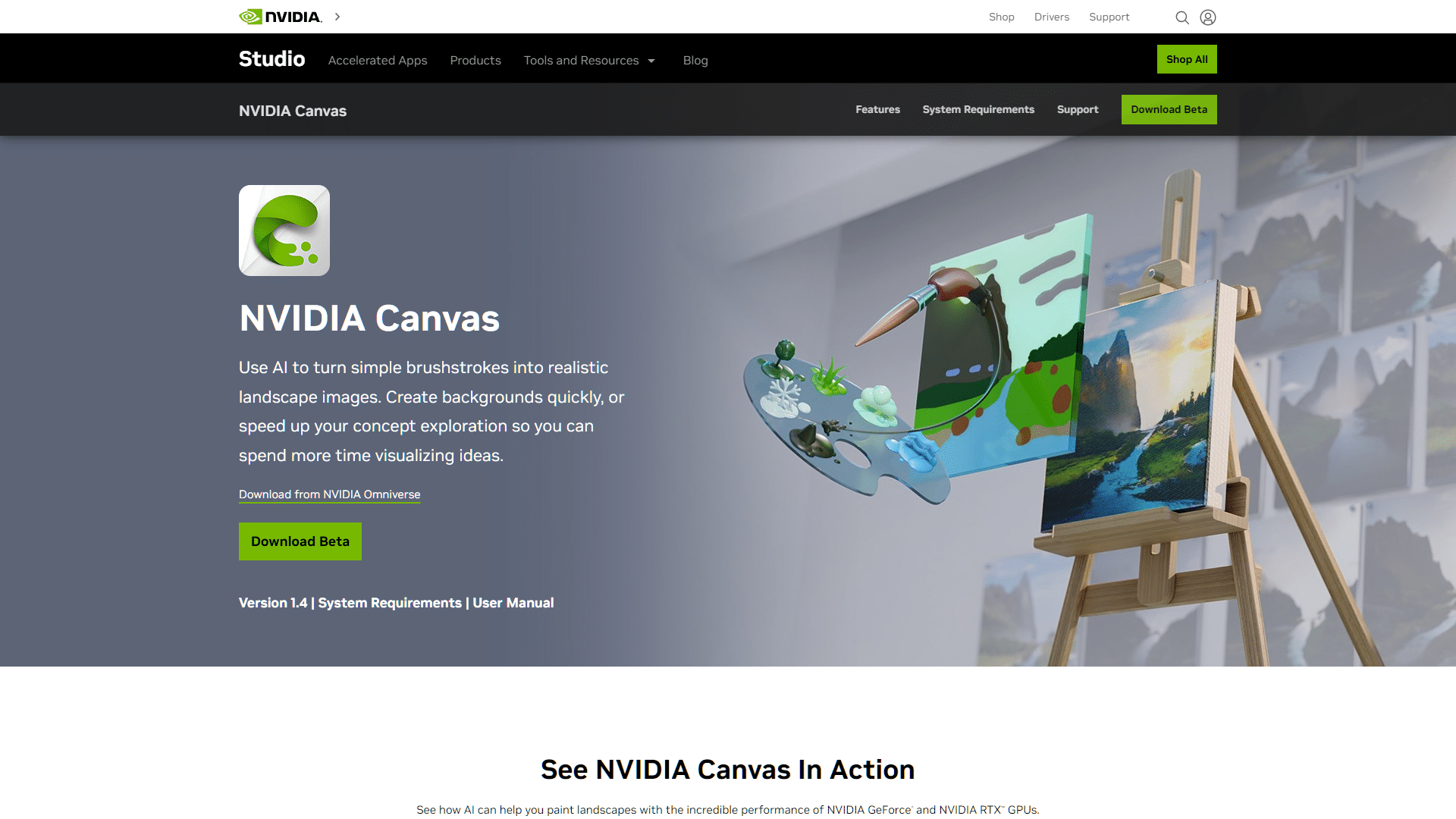Click the search icon in top navigation
Viewport: 1456px width, 819px height.
tap(1182, 17)
